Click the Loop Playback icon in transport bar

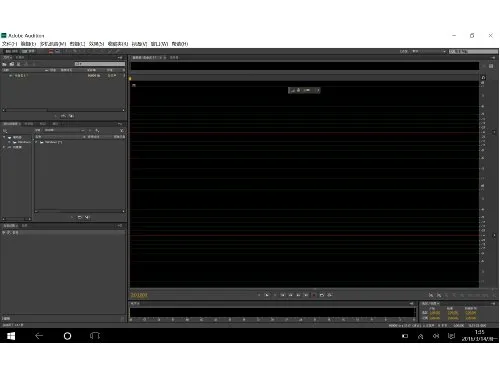322,295
